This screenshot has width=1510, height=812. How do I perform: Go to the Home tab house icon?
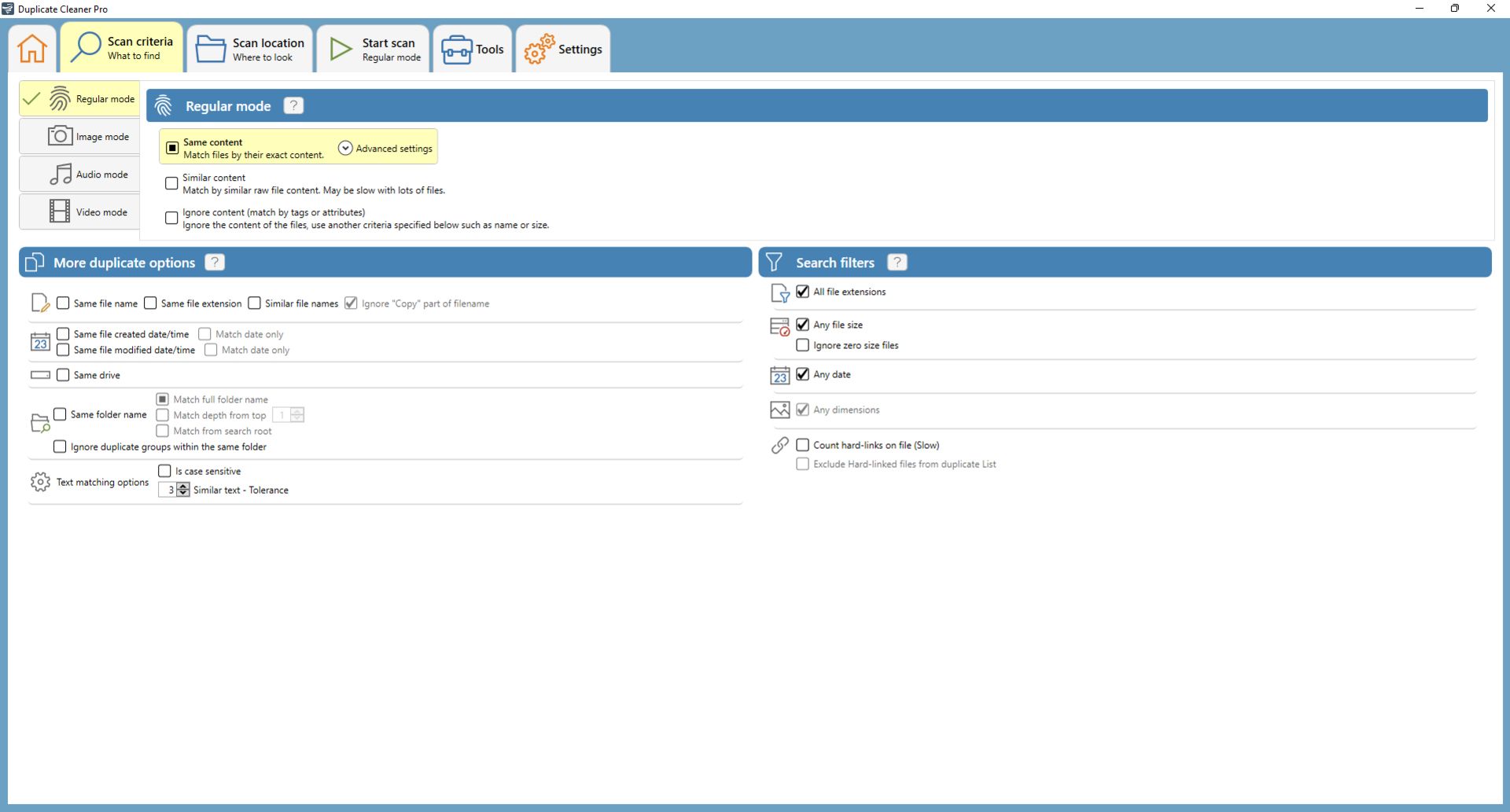[x=32, y=49]
